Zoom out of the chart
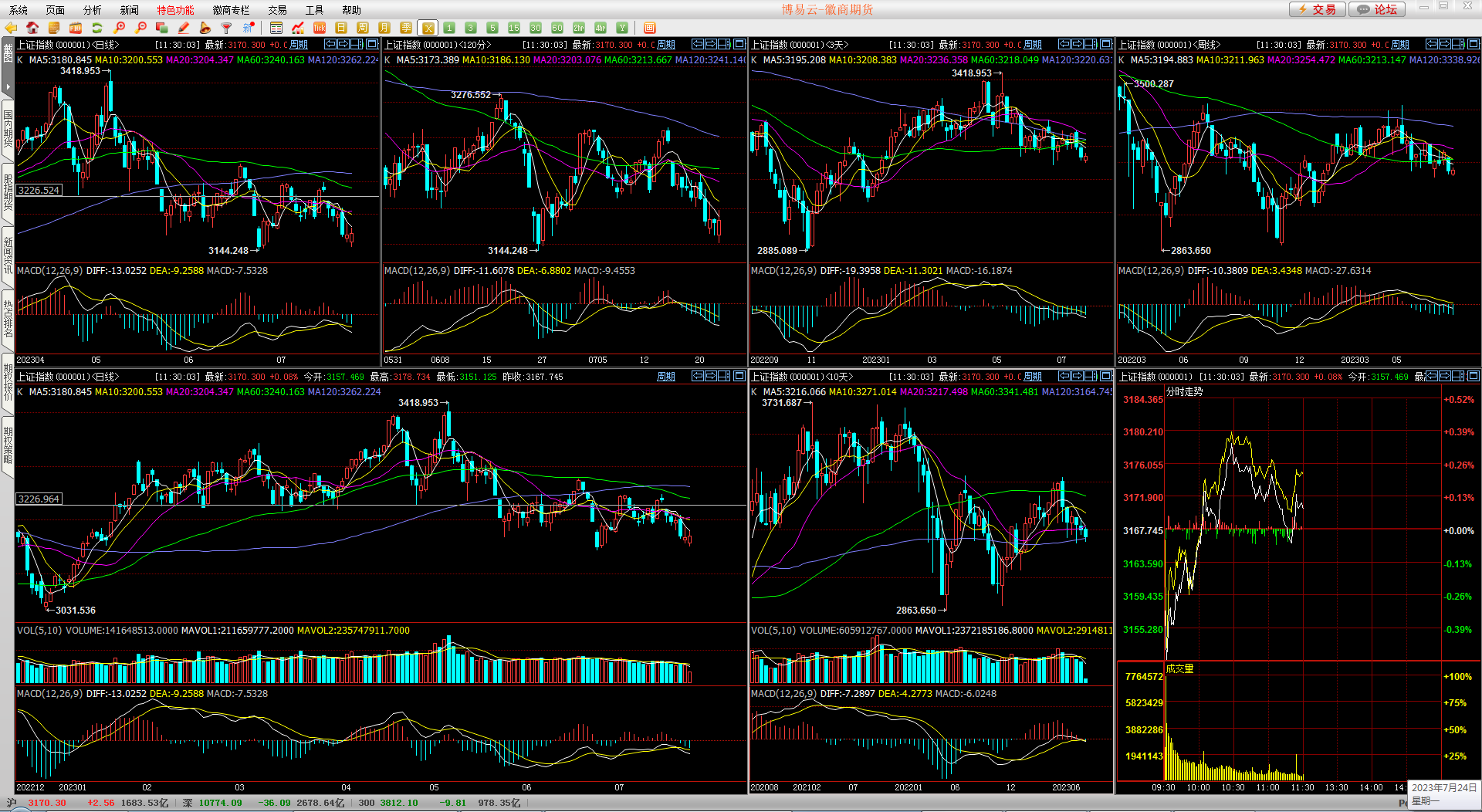Screen dimensions: 1482x812 coord(140,28)
